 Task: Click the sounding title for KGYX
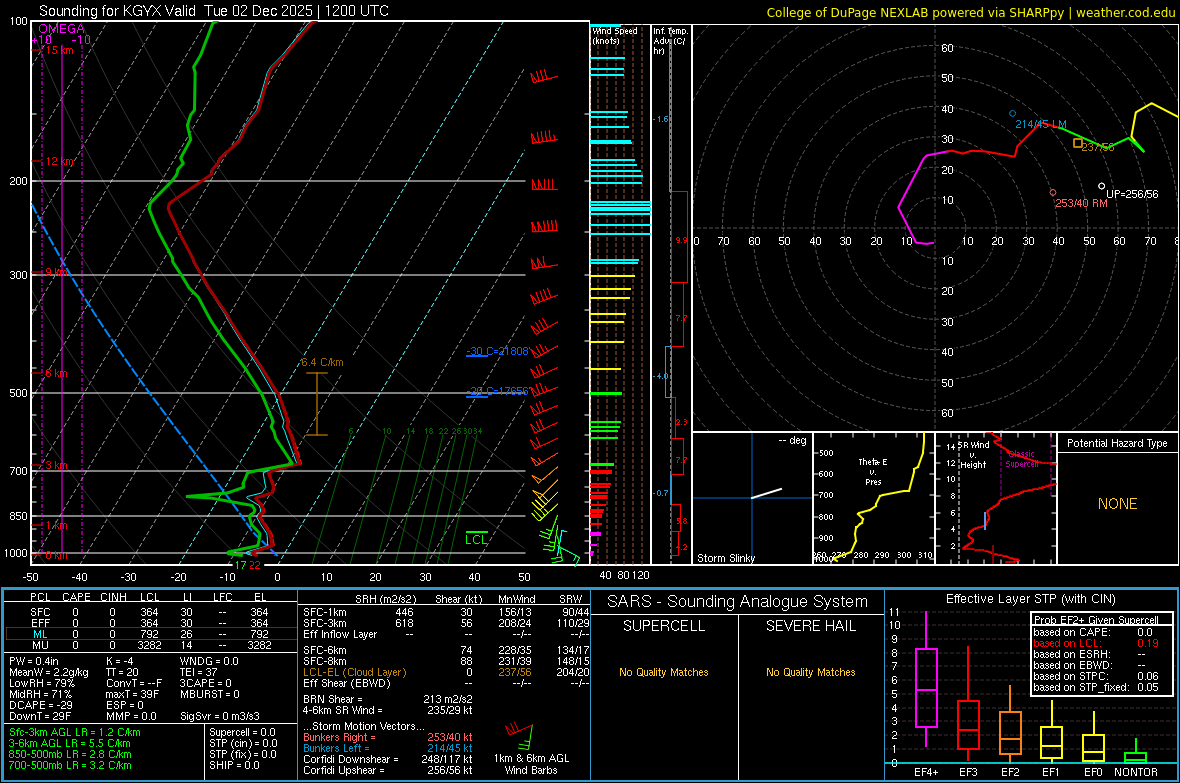[214, 11]
